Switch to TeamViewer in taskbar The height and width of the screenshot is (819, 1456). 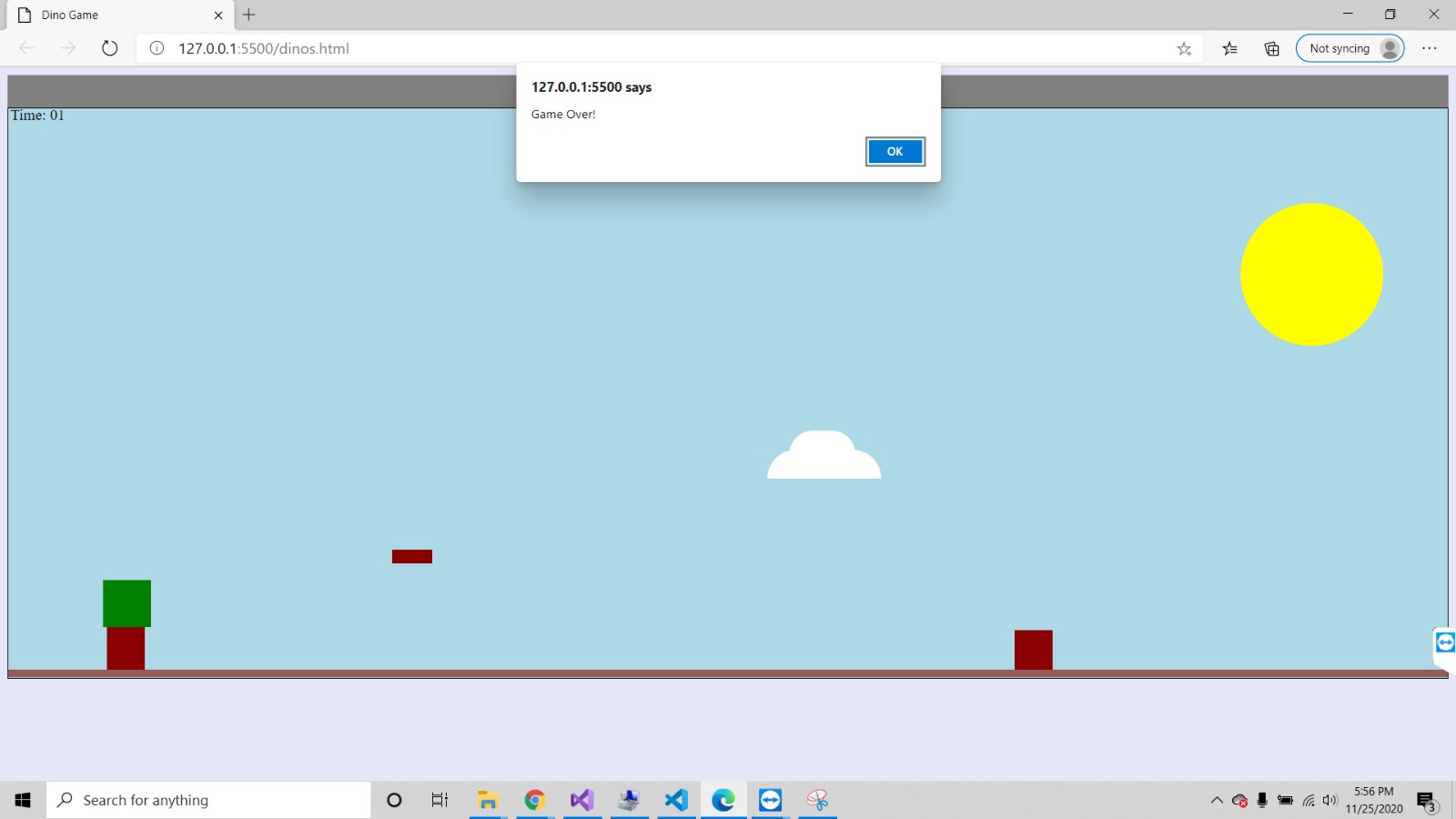pos(770,800)
